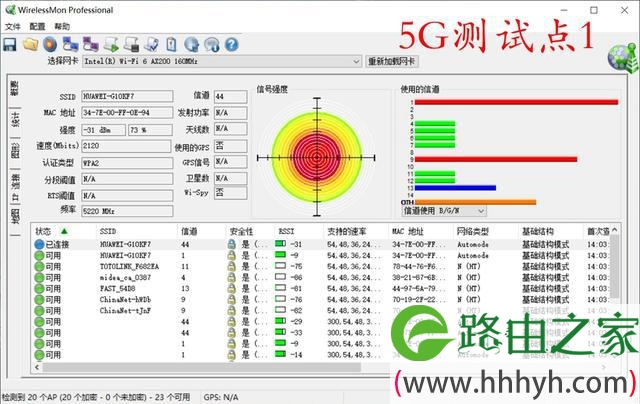Click the 速度 field showing 2120
Image resolution: width=640 pixels, height=404 pixels.
coord(126,146)
